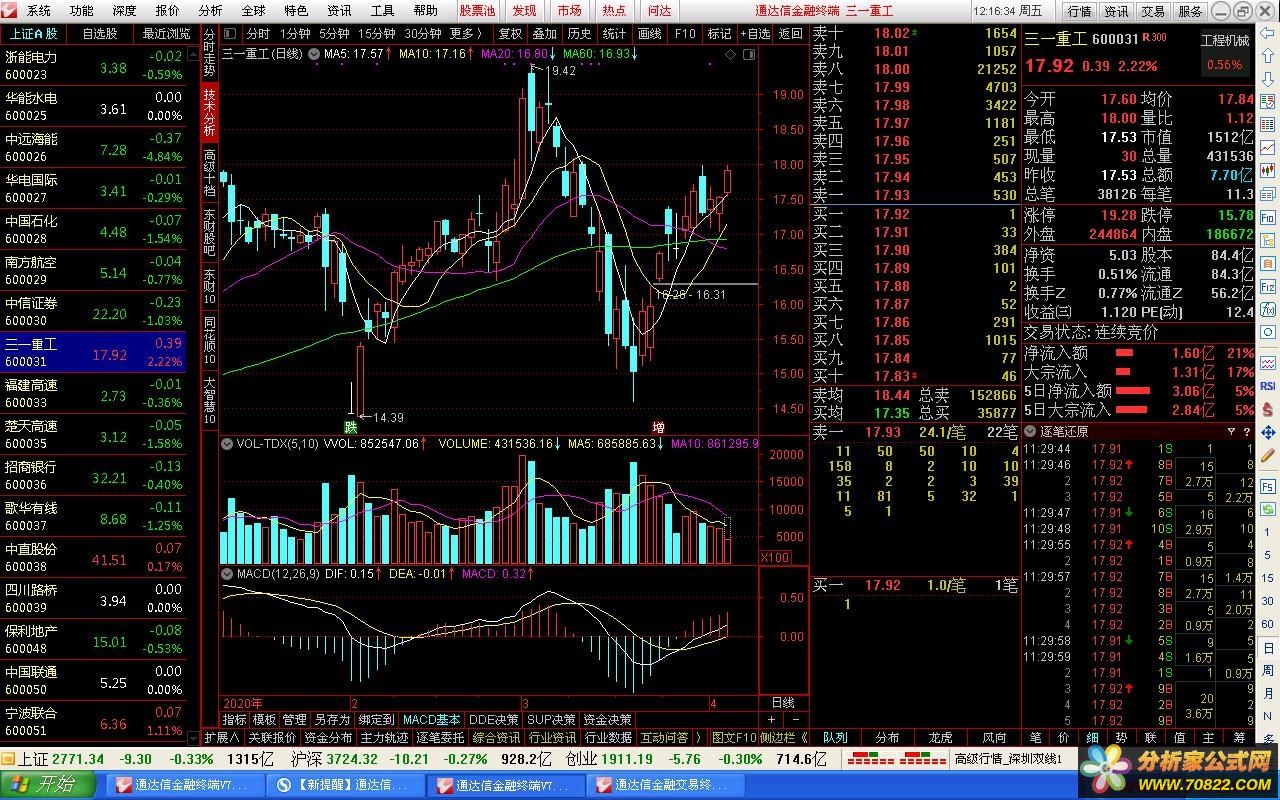Select 中信证券 600030 in the stock list
The height and width of the screenshot is (800, 1280).
pos(93,312)
